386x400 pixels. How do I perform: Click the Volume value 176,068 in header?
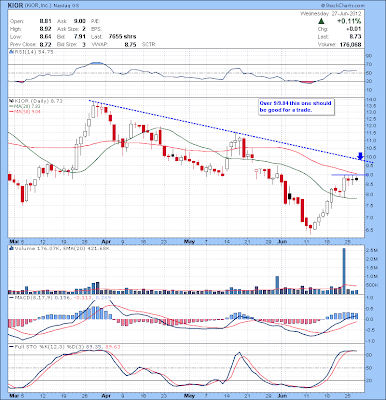[351, 44]
